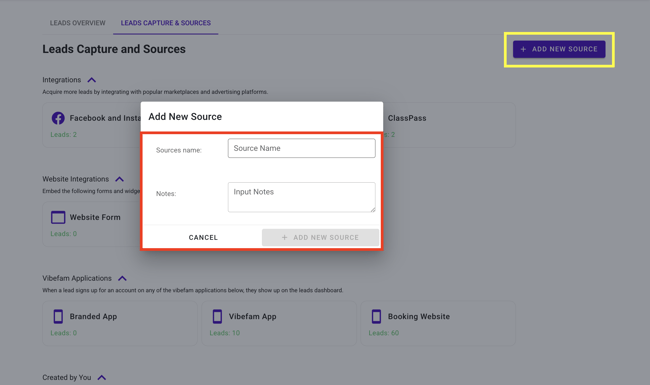The height and width of the screenshot is (385, 650).
Task: Click the Sources name label
Action: pos(179,150)
